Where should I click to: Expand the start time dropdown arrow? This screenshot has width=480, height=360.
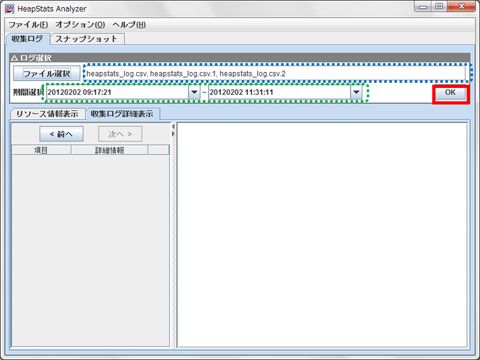pos(194,92)
